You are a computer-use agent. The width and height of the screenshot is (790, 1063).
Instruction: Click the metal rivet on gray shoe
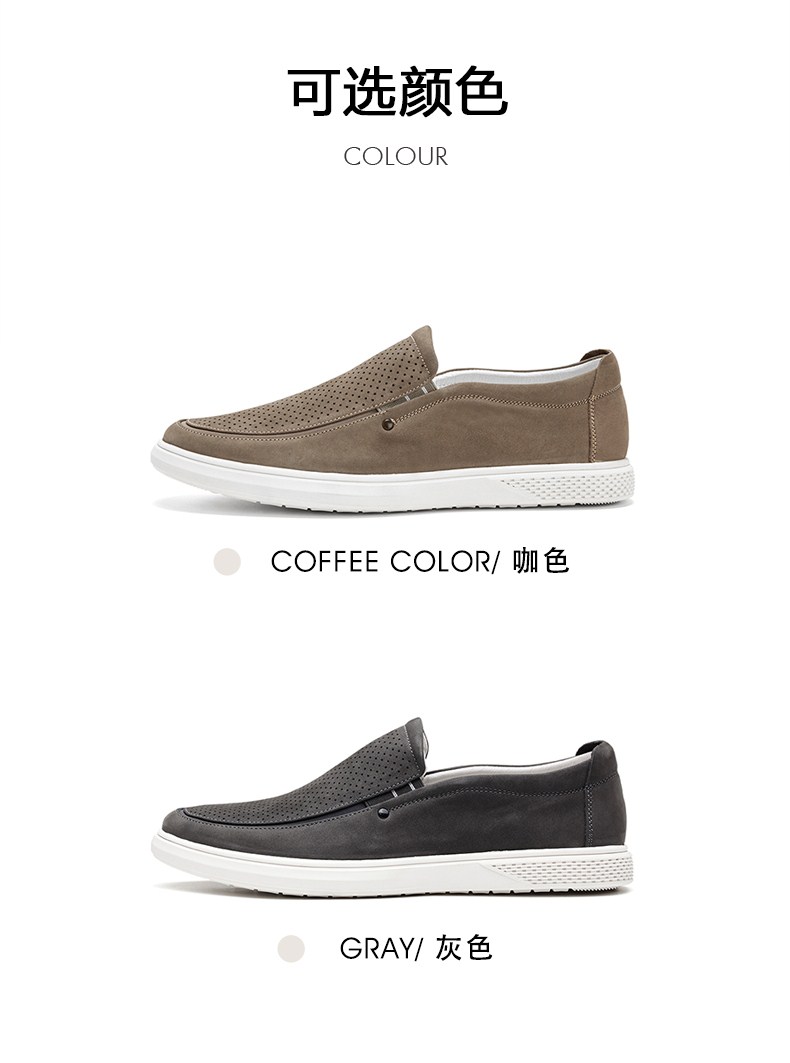pyautogui.click(x=384, y=811)
